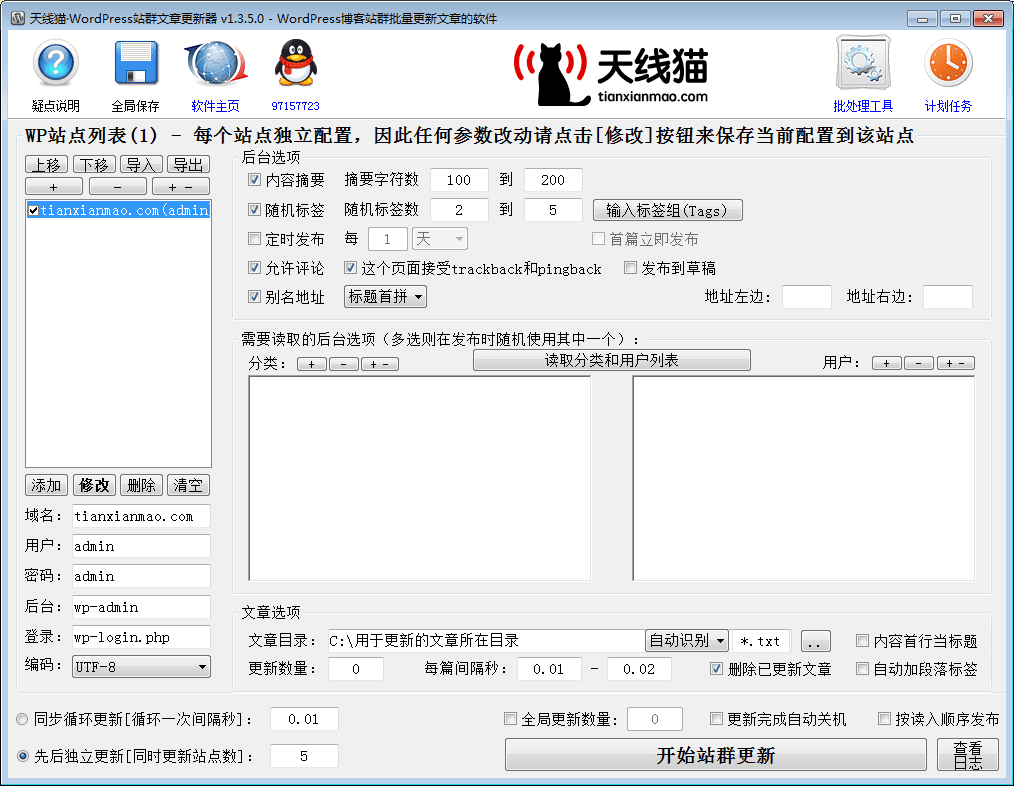This screenshot has width=1014, height=786.
Task: Click the 更新数量 input field
Action: (356, 669)
